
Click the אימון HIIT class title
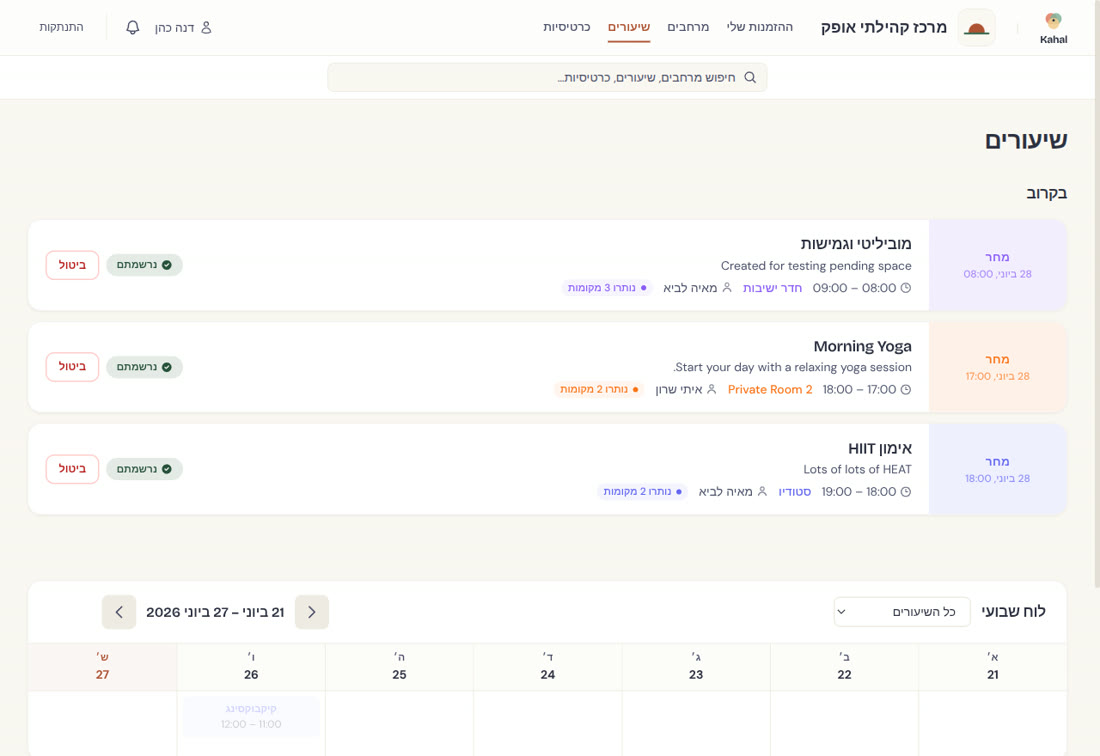click(x=880, y=448)
